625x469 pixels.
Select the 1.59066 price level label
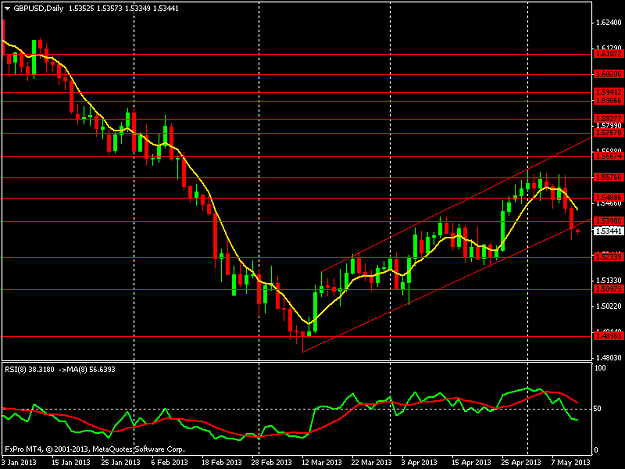point(608,100)
